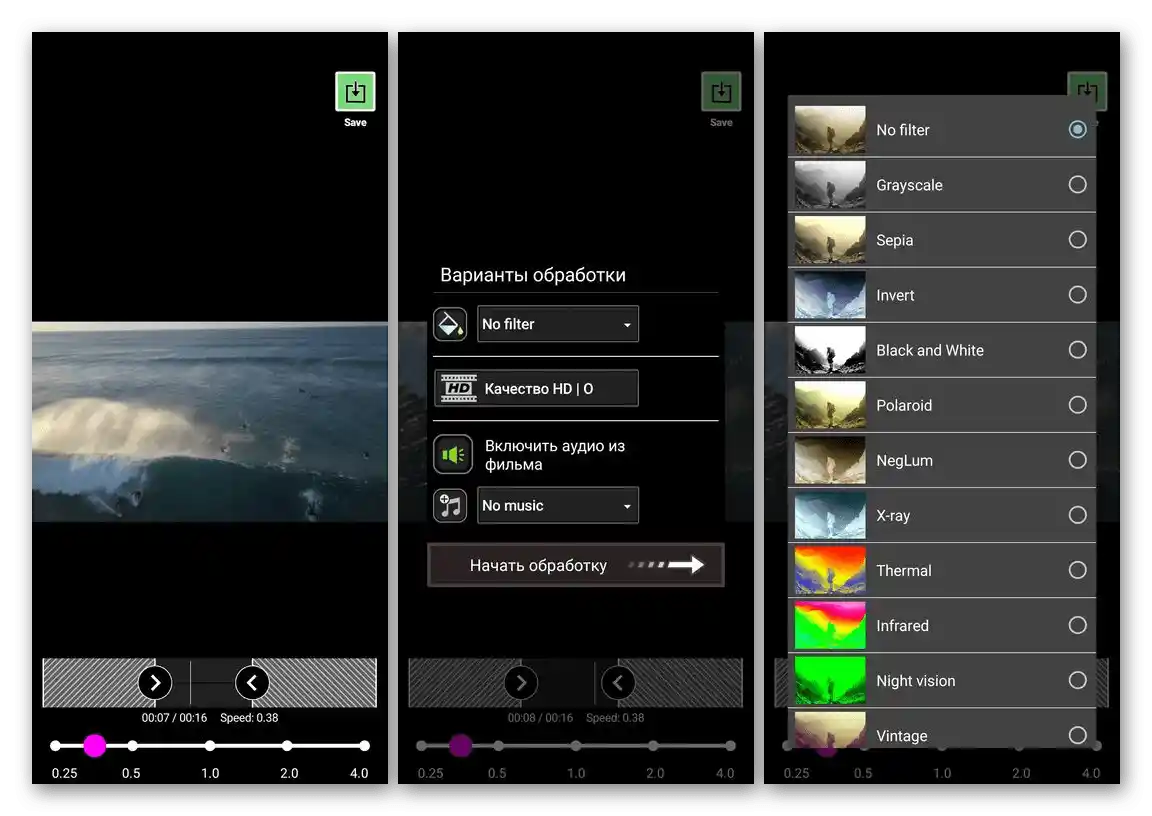The height and width of the screenshot is (816, 1152).
Task: Select the Infrared radio button
Action: point(1077,625)
